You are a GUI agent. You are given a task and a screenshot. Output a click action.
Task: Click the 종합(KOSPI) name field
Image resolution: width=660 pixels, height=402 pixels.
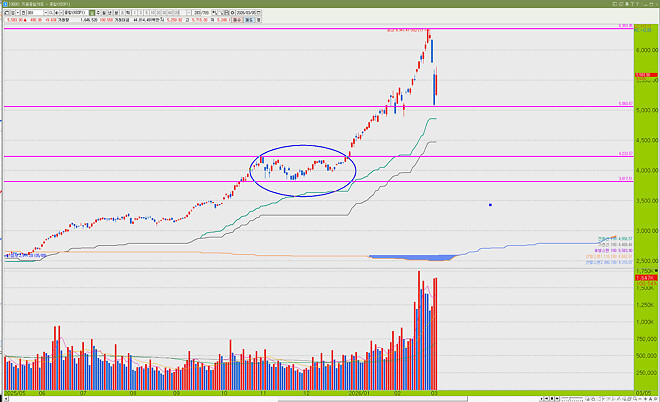77,13
